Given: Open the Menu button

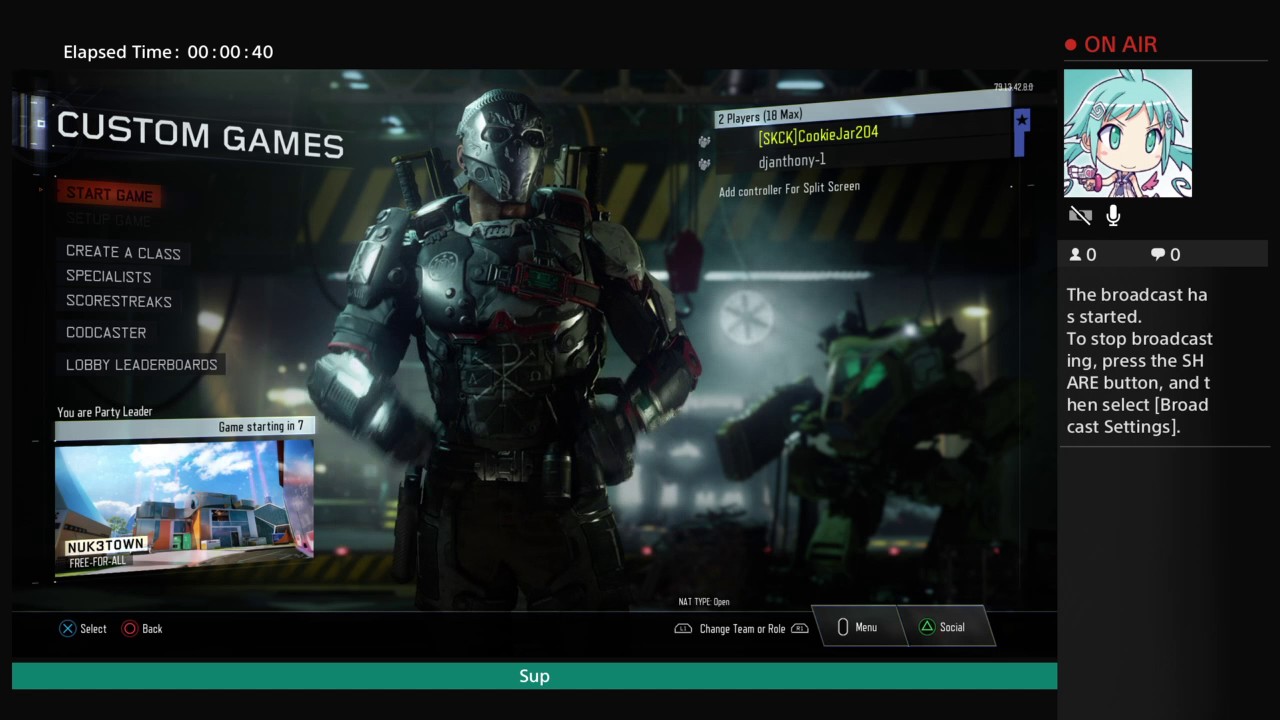Looking at the screenshot, I should click(x=857, y=627).
